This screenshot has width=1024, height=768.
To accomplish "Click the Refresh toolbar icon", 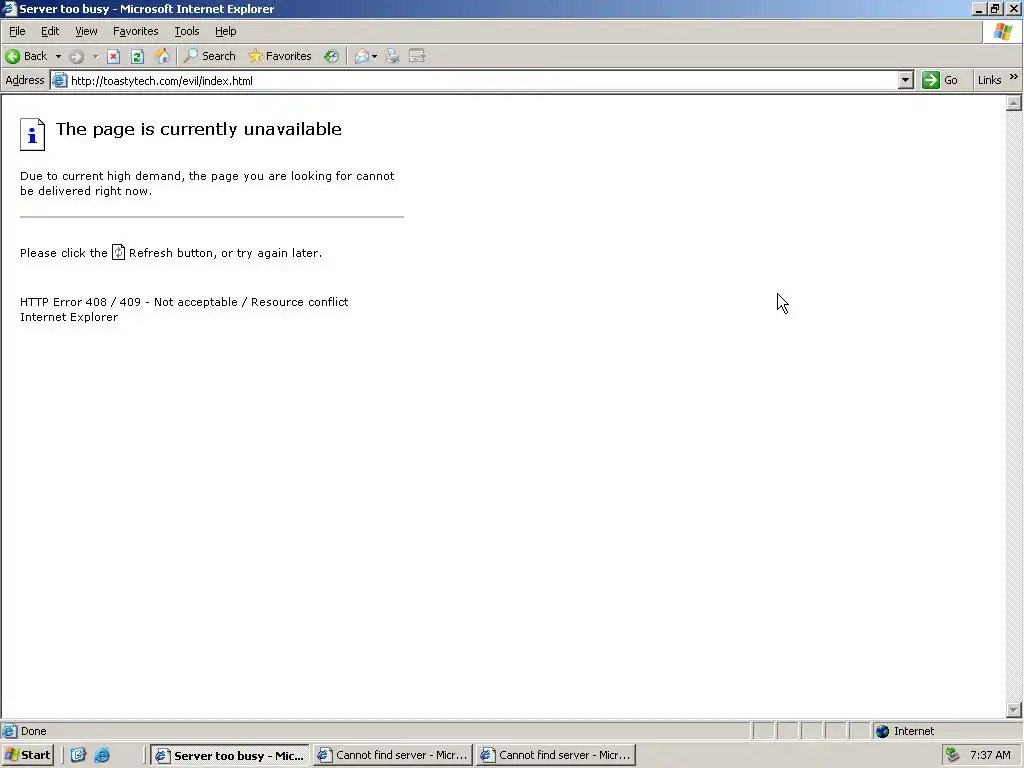I will coord(137,56).
